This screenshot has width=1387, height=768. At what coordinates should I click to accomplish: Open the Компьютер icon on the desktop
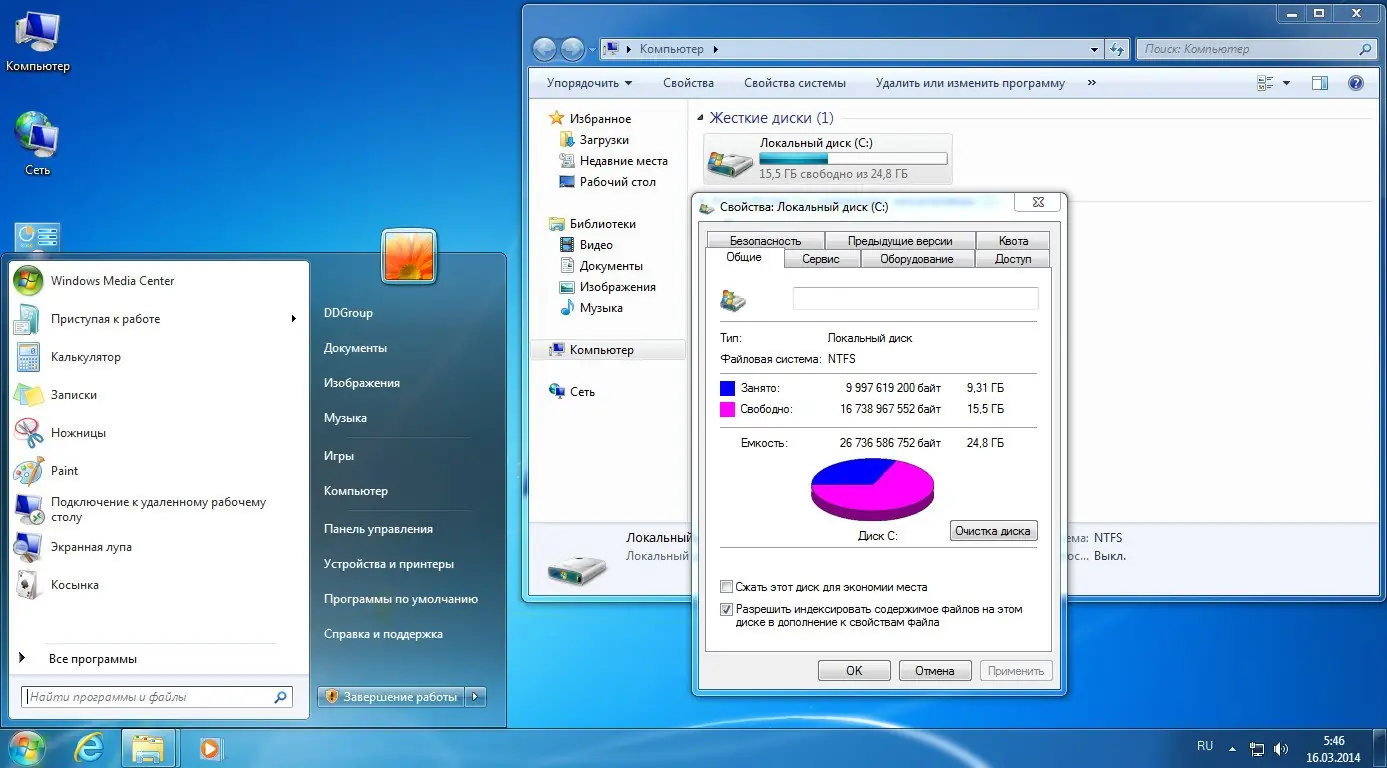click(x=38, y=41)
